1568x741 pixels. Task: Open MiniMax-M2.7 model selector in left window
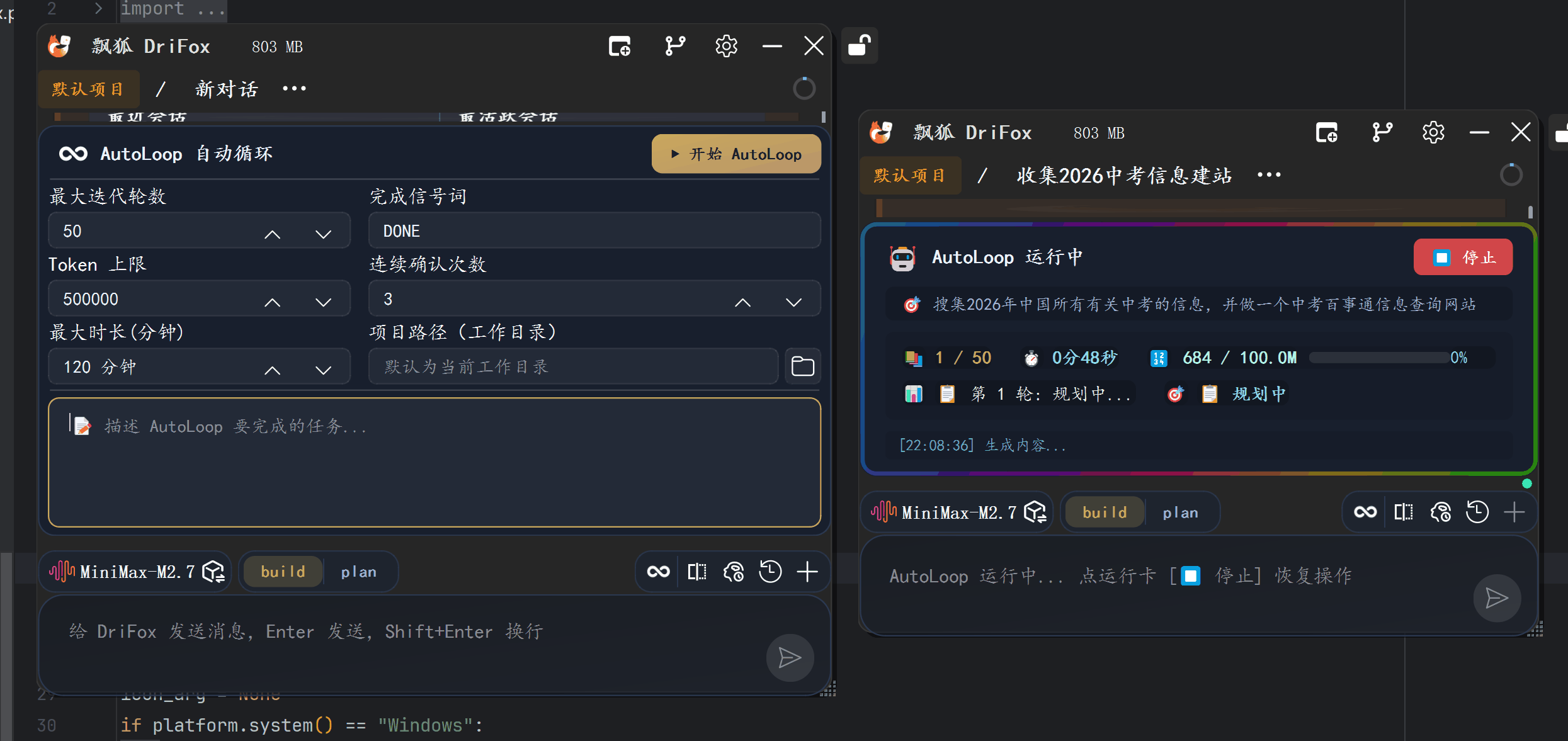coord(135,572)
